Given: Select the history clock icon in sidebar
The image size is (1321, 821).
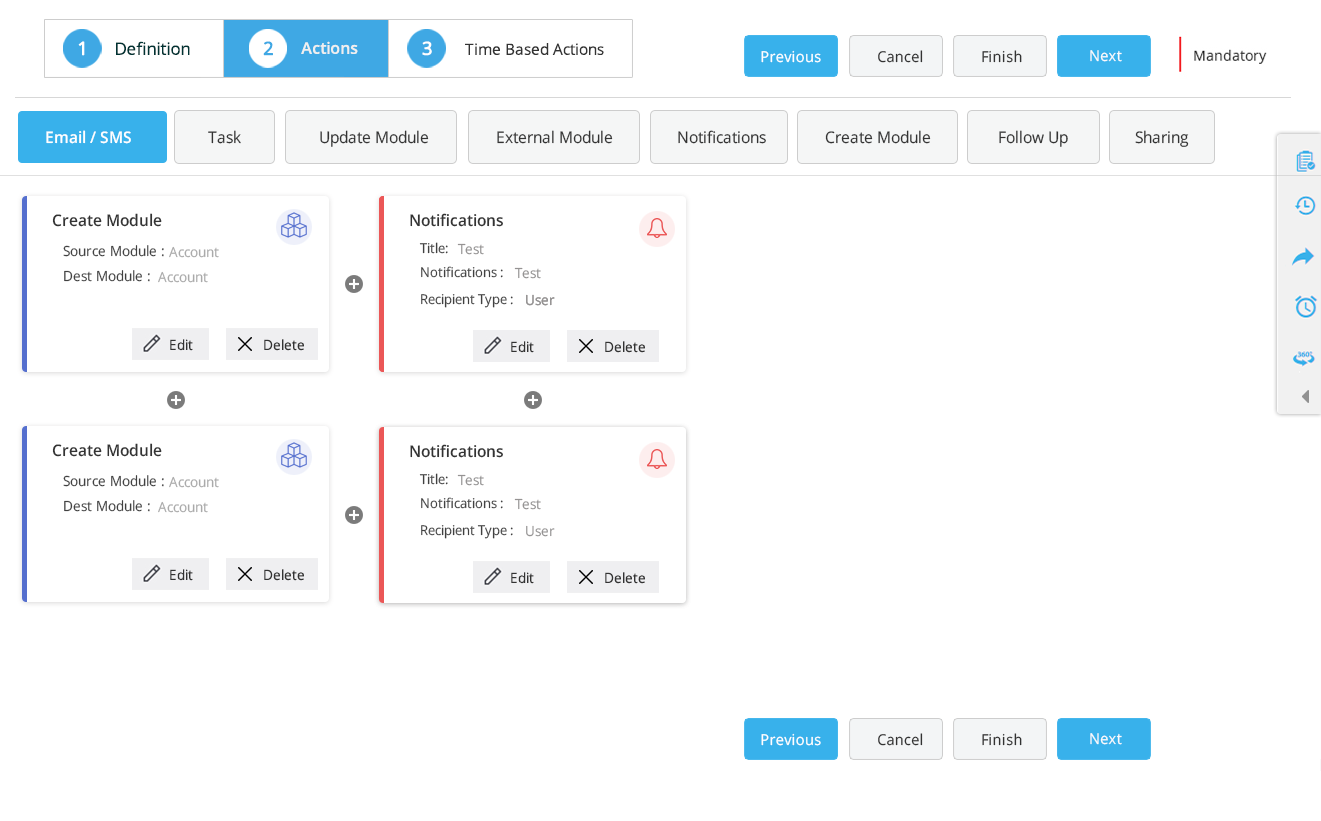Looking at the screenshot, I should 1304,205.
